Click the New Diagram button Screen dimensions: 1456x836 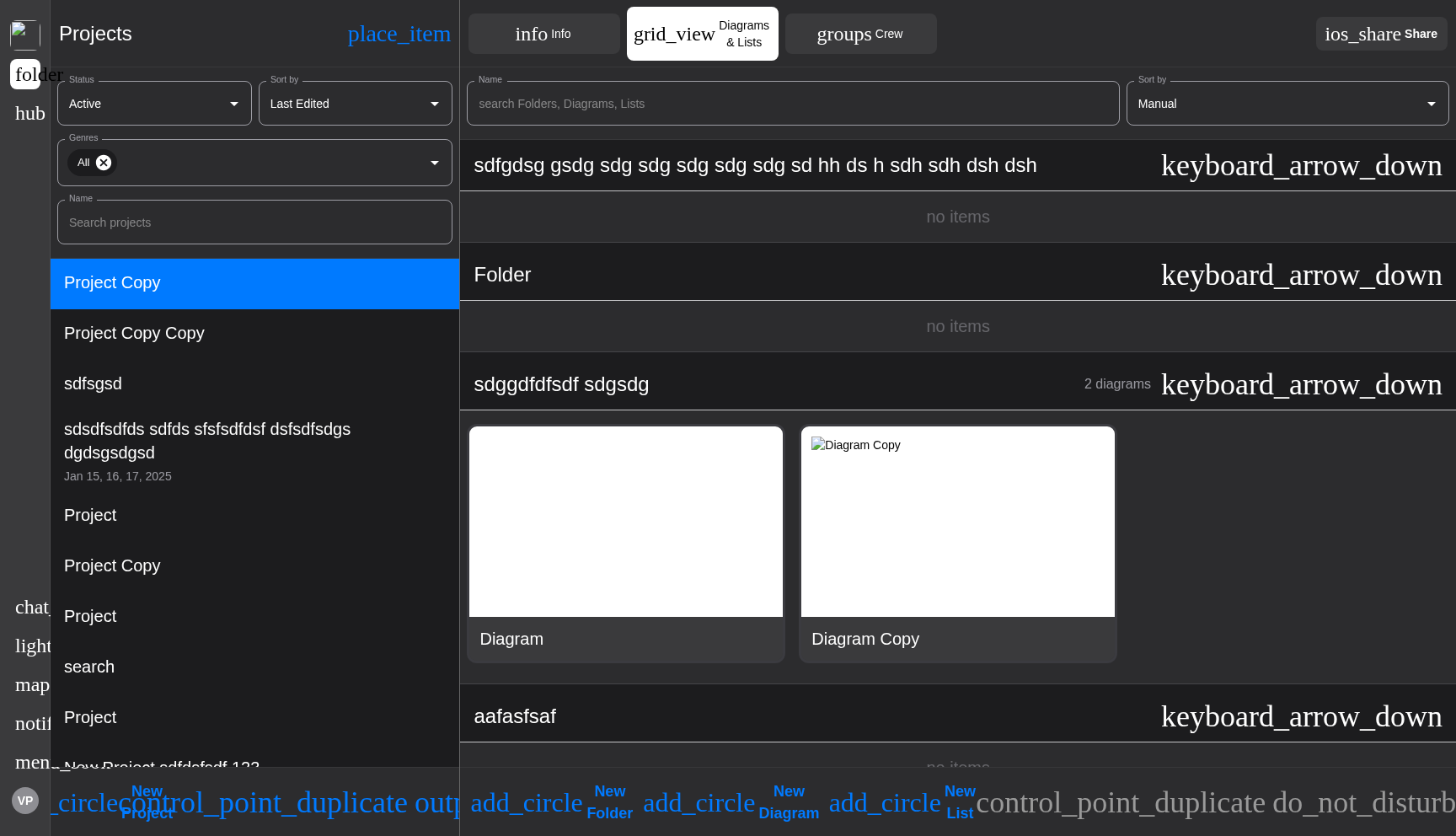(x=731, y=802)
